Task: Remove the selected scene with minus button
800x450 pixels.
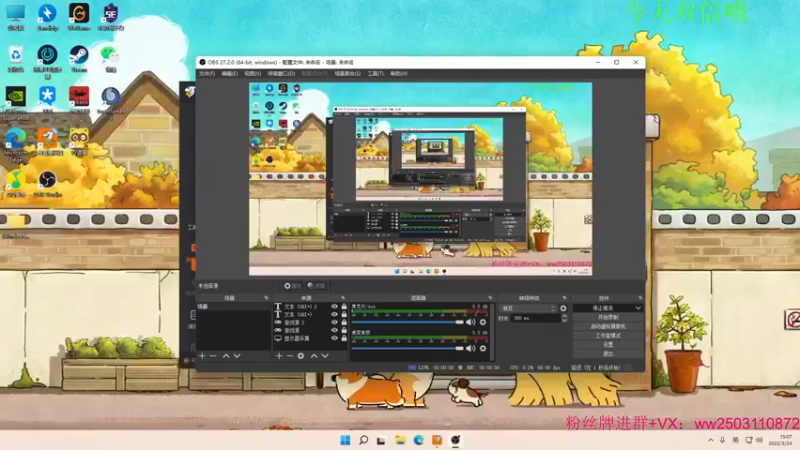Action: 213,356
